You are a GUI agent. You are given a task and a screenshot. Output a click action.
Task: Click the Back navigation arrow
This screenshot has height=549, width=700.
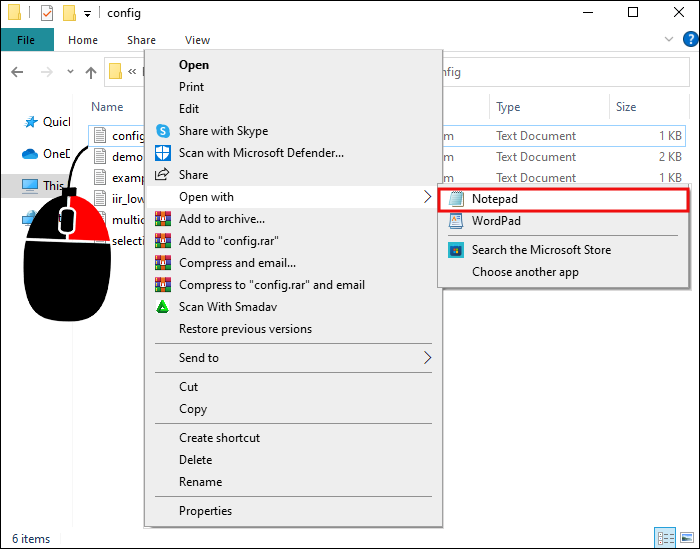tap(17, 72)
